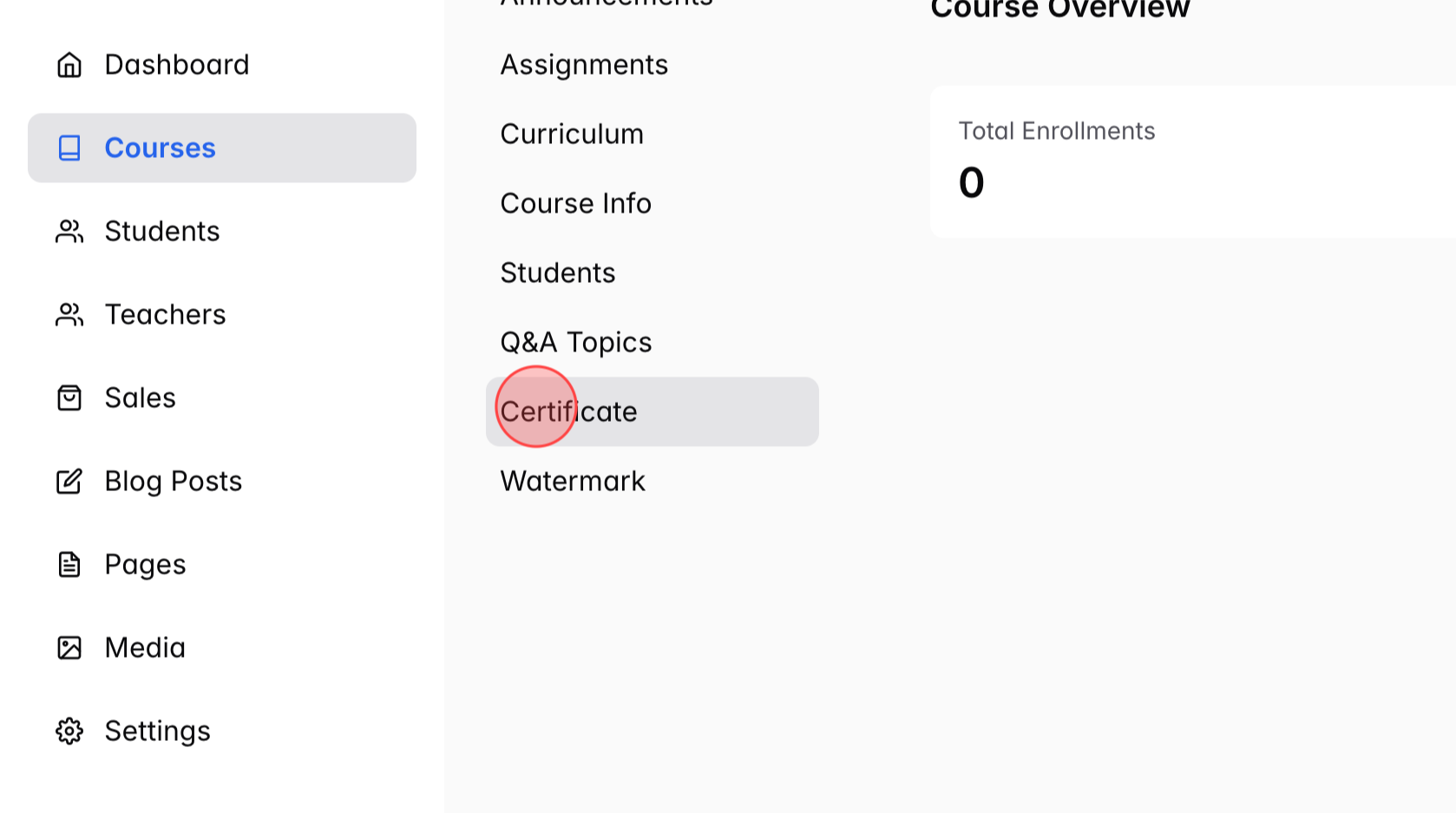This screenshot has height=813, width=1456.
Task: Open the Course Info page
Action: [x=575, y=203]
